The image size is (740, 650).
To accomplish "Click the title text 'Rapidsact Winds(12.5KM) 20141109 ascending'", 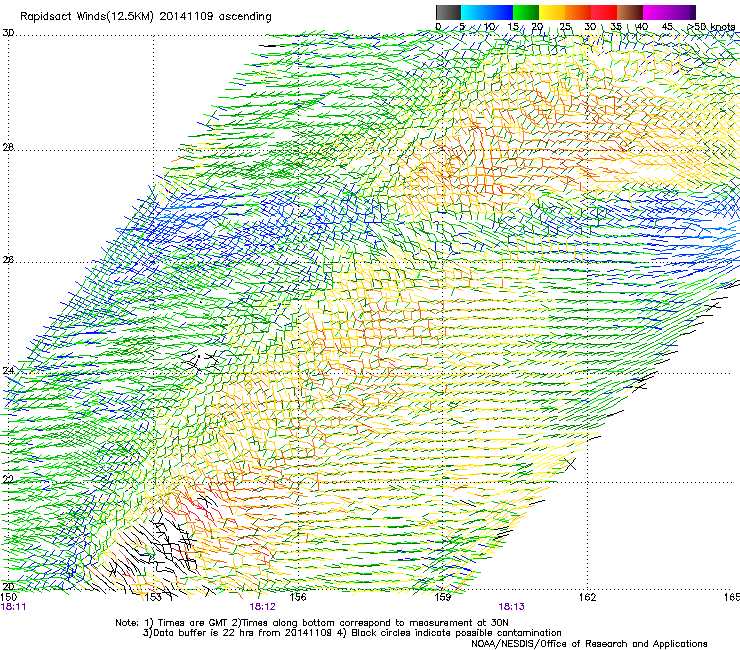I will click(x=146, y=17).
